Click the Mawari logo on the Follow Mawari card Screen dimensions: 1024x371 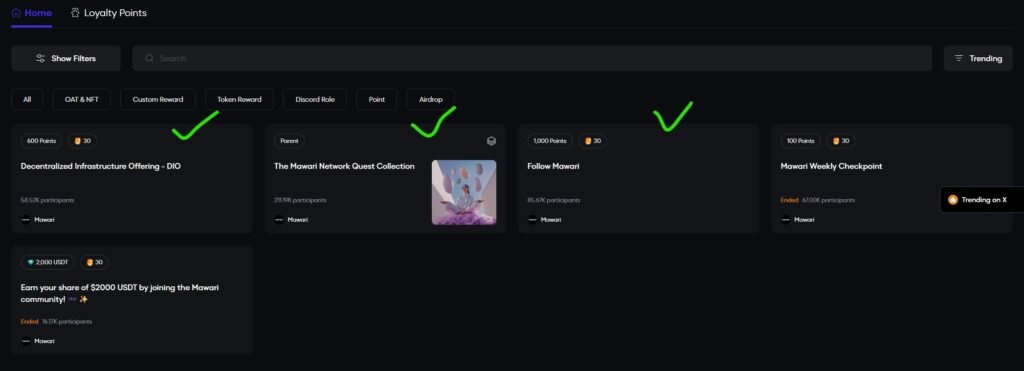(532, 220)
